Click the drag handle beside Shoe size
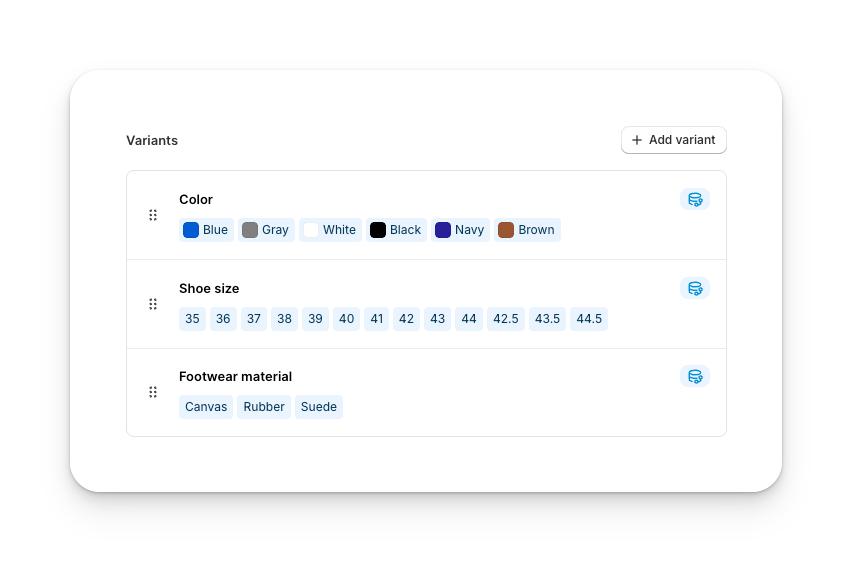This screenshot has height=562, width=852. pyautogui.click(x=153, y=304)
